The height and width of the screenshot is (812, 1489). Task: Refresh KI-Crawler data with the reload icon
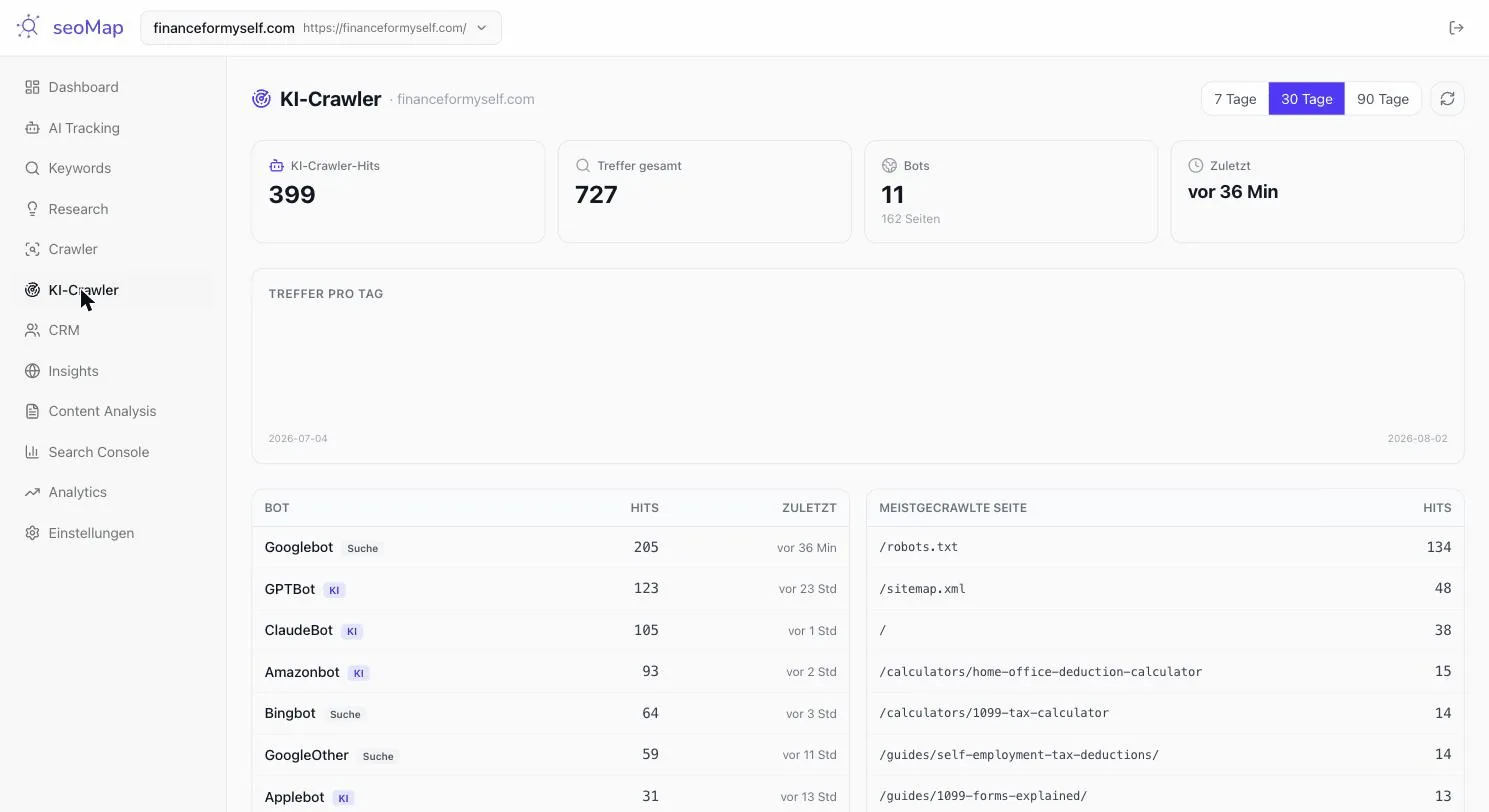pyautogui.click(x=1447, y=99)
